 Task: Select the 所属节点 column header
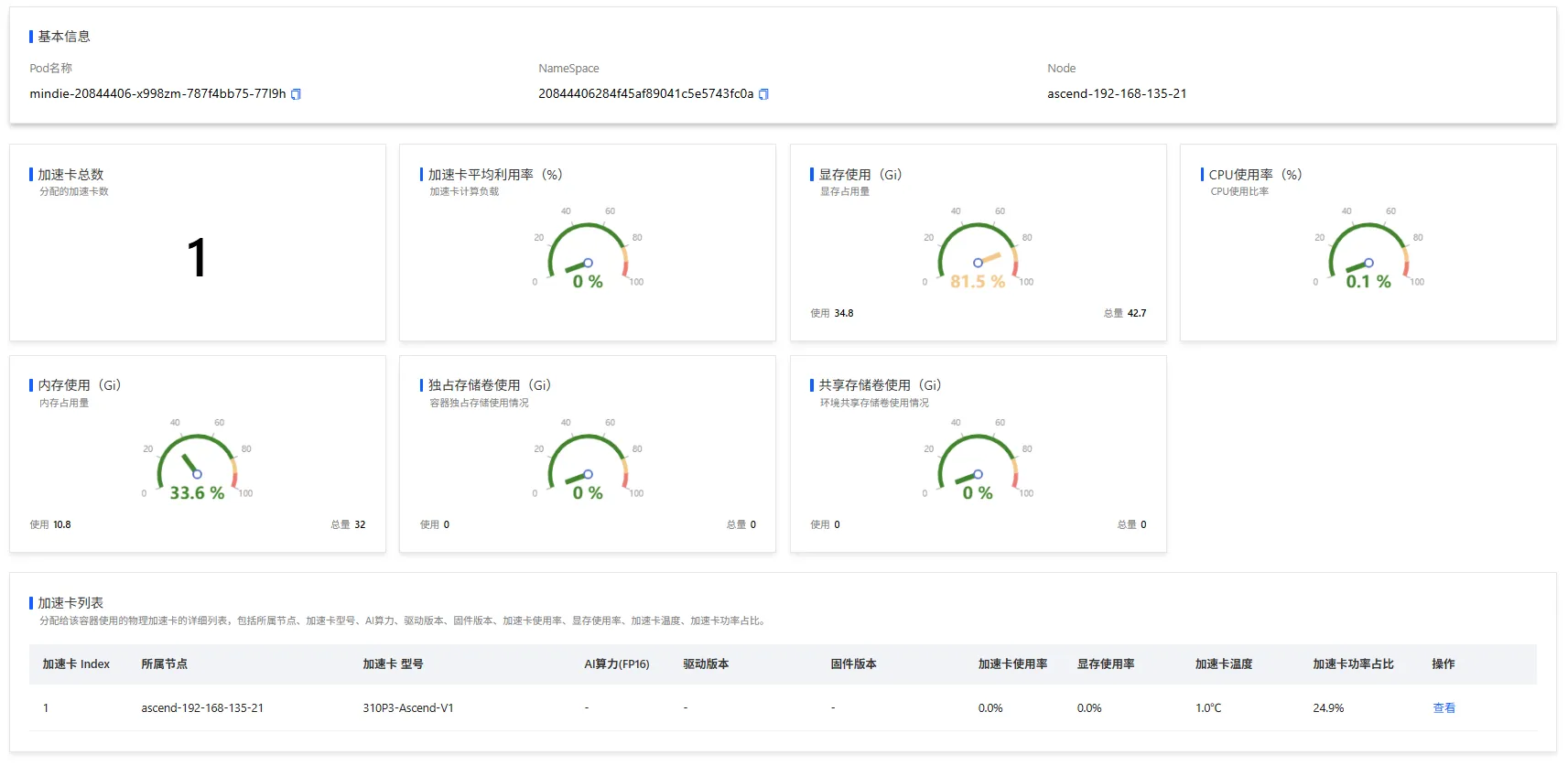164,664
